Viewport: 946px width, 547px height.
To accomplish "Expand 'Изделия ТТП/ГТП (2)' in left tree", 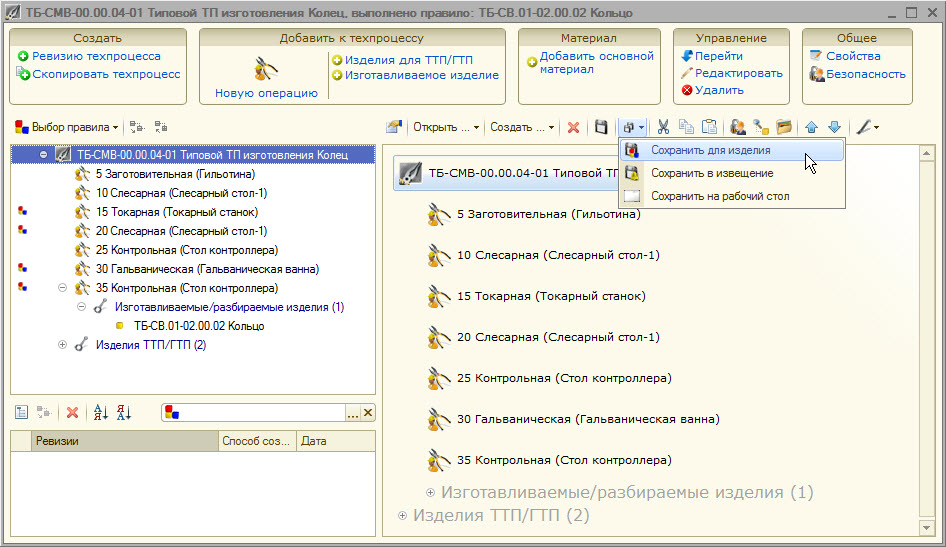I will 62,345.
